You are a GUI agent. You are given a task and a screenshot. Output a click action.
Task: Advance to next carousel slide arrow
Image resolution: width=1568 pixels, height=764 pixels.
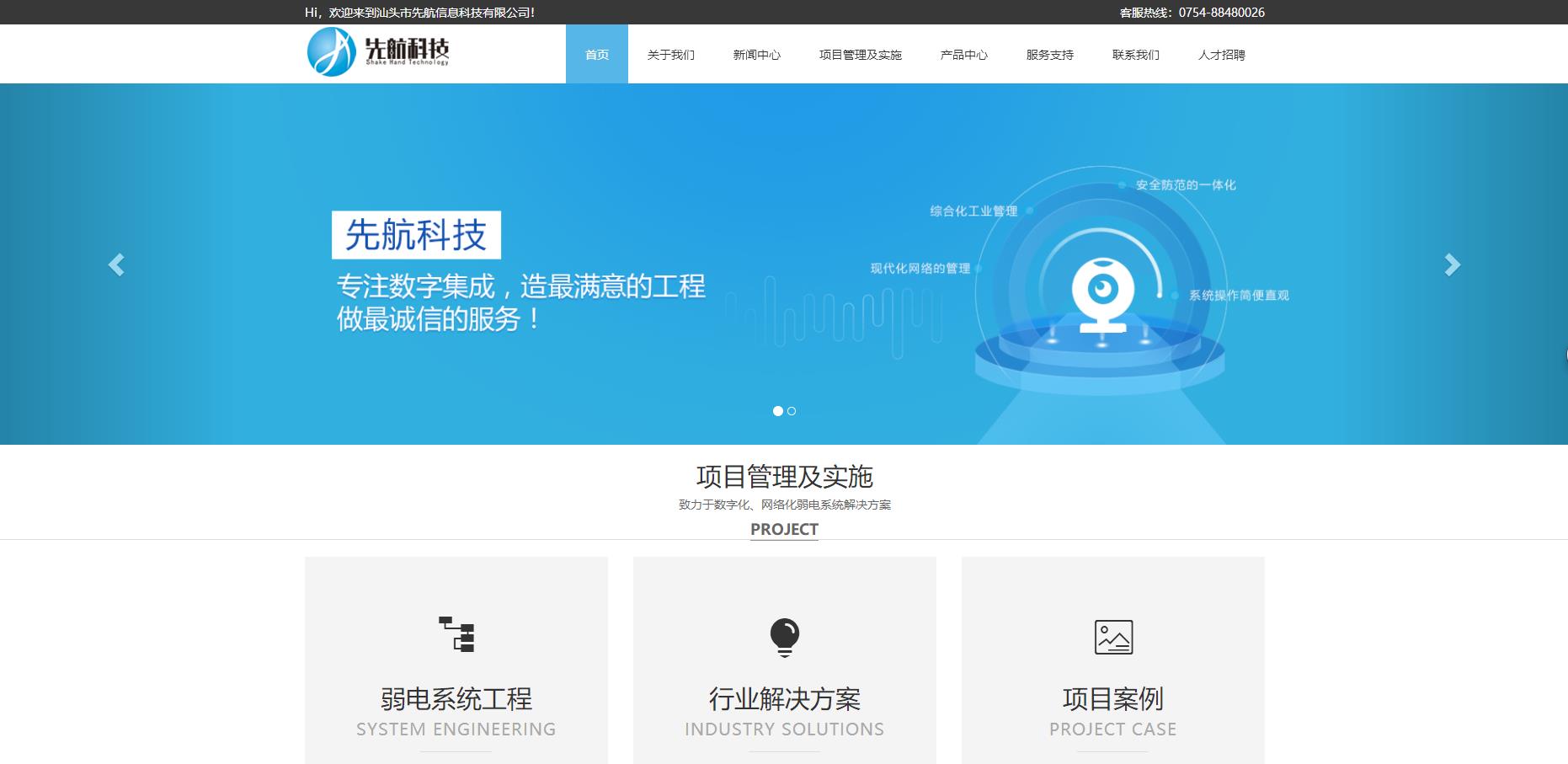(1452, 265)
